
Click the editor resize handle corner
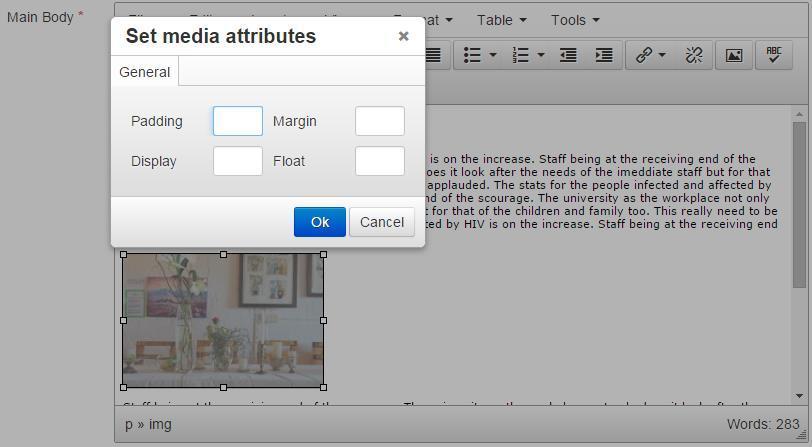pos(802,437)
